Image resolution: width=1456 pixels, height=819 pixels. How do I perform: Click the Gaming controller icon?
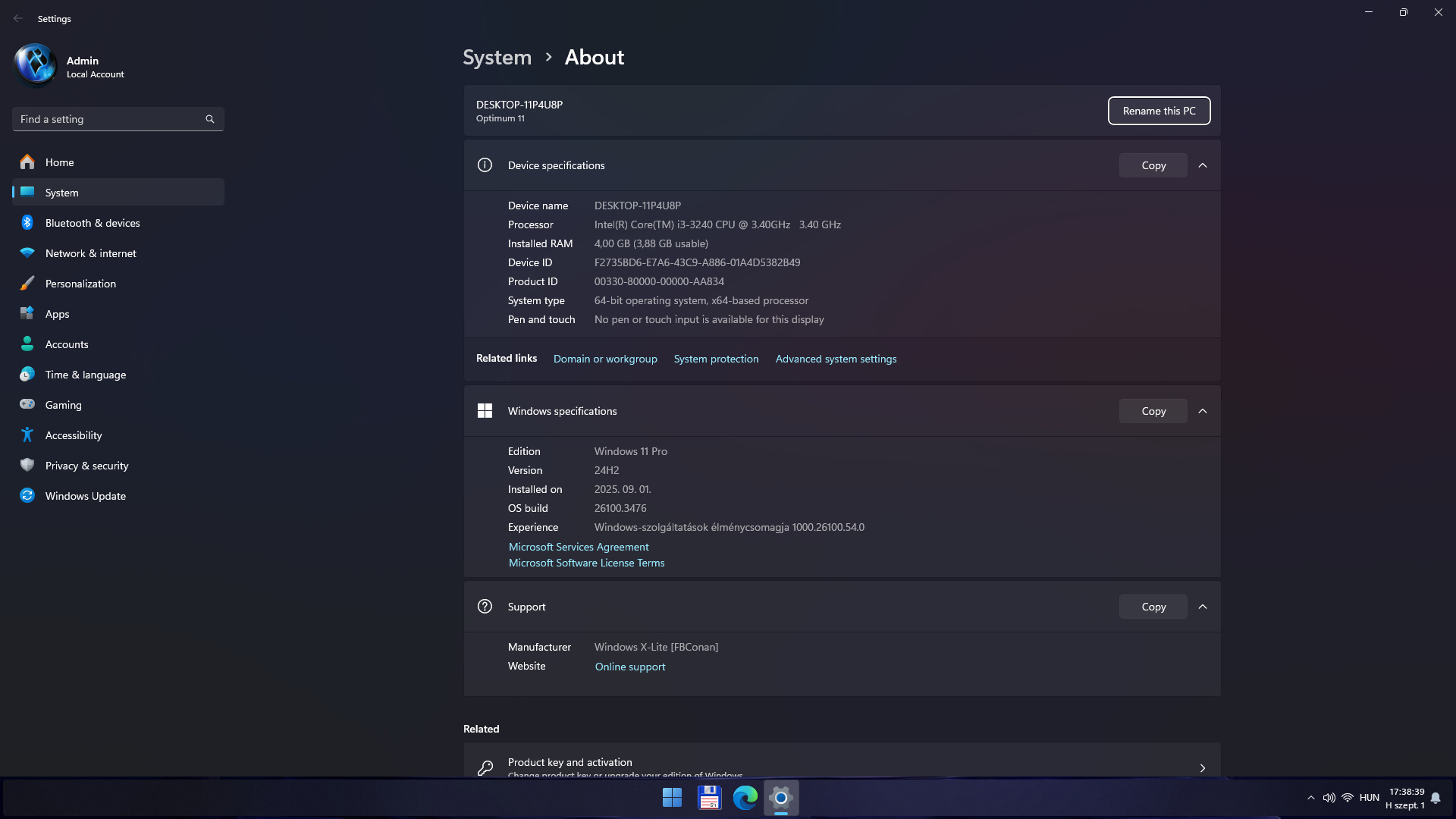27,405
